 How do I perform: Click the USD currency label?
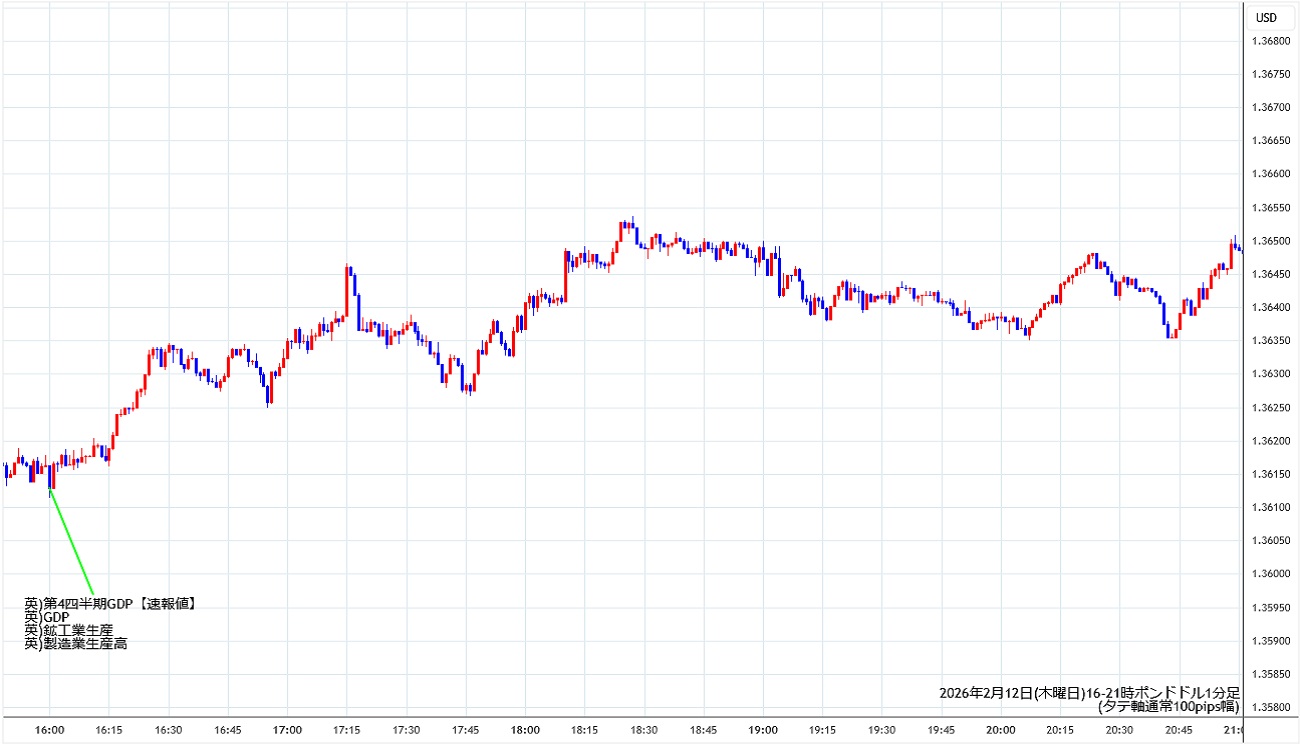(1266, 18)
